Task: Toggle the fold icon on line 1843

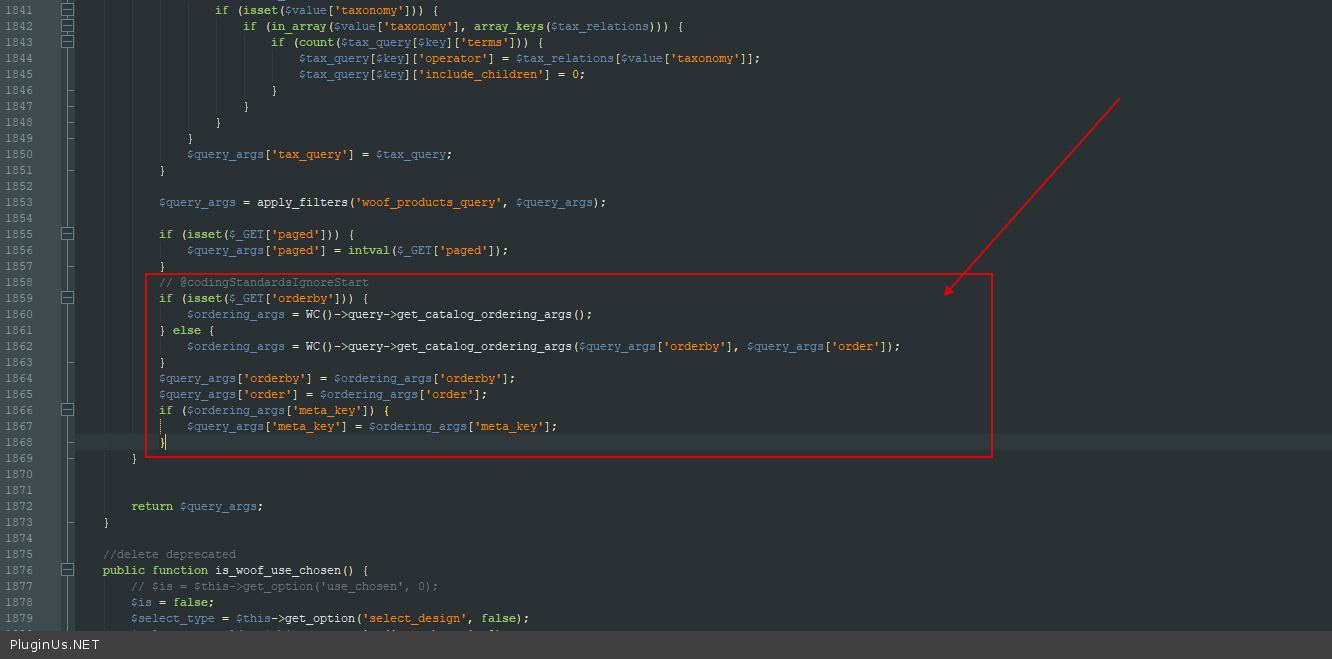Action: (67, 42)
